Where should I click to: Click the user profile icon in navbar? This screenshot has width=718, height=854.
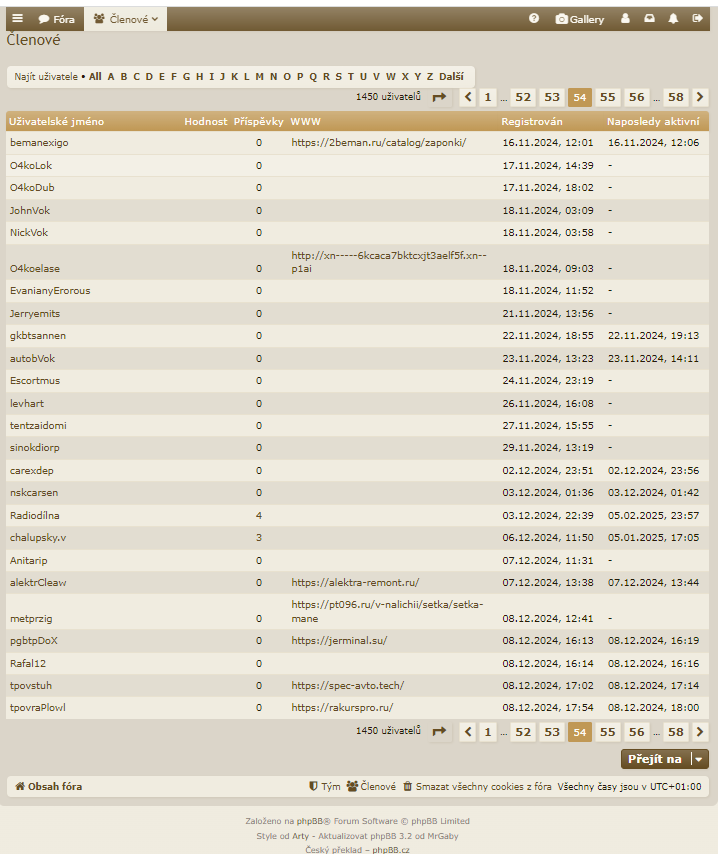[626, 19]
